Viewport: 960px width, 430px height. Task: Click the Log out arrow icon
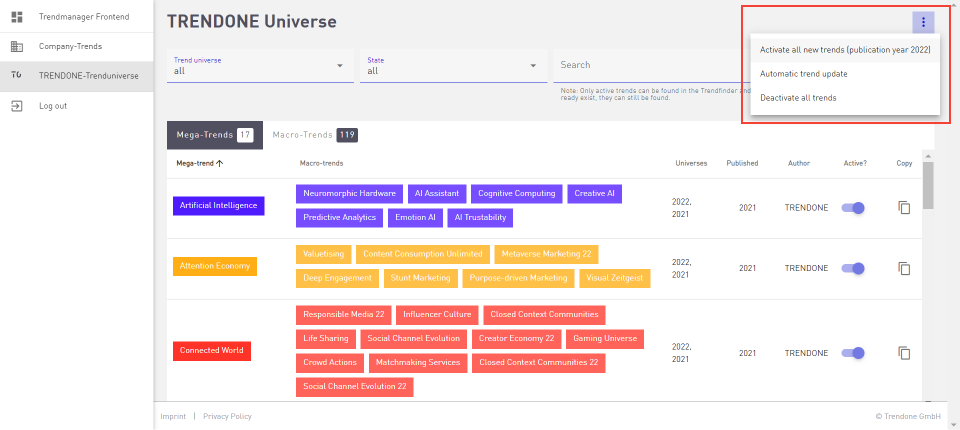(x=17, y=106)
